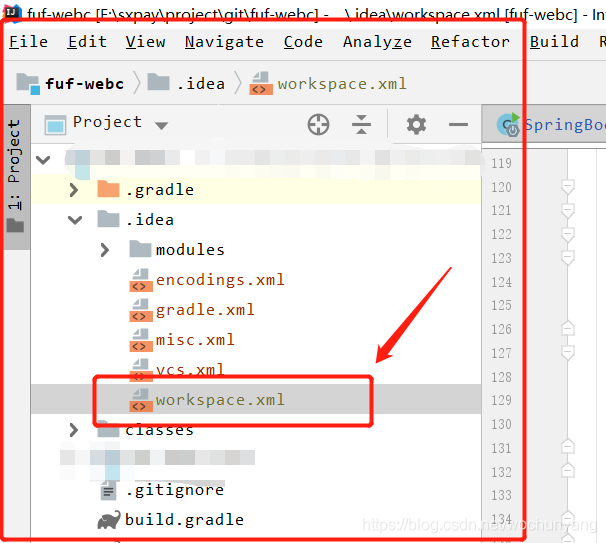Open the Code menu

303,41
